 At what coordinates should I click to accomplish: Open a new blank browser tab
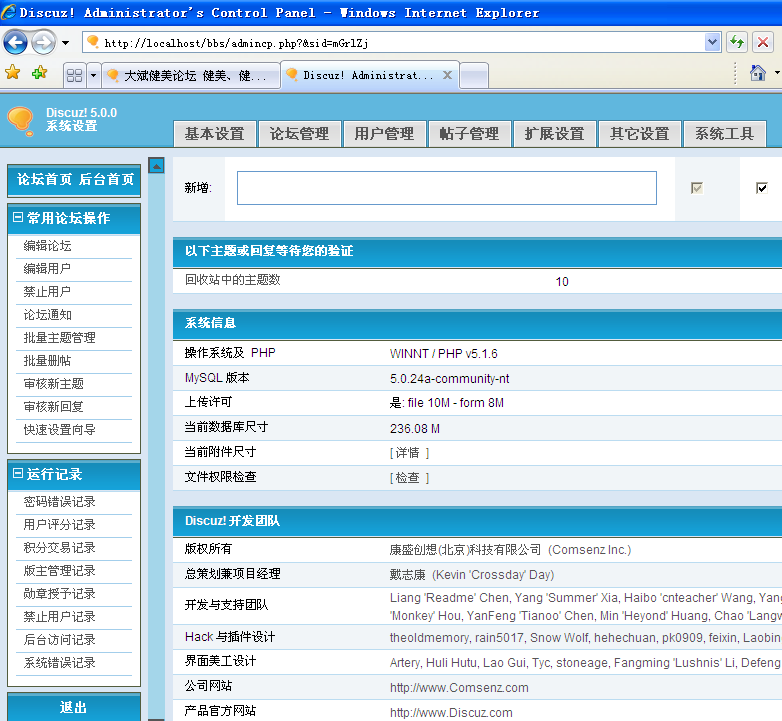click(x=474, y=76)
